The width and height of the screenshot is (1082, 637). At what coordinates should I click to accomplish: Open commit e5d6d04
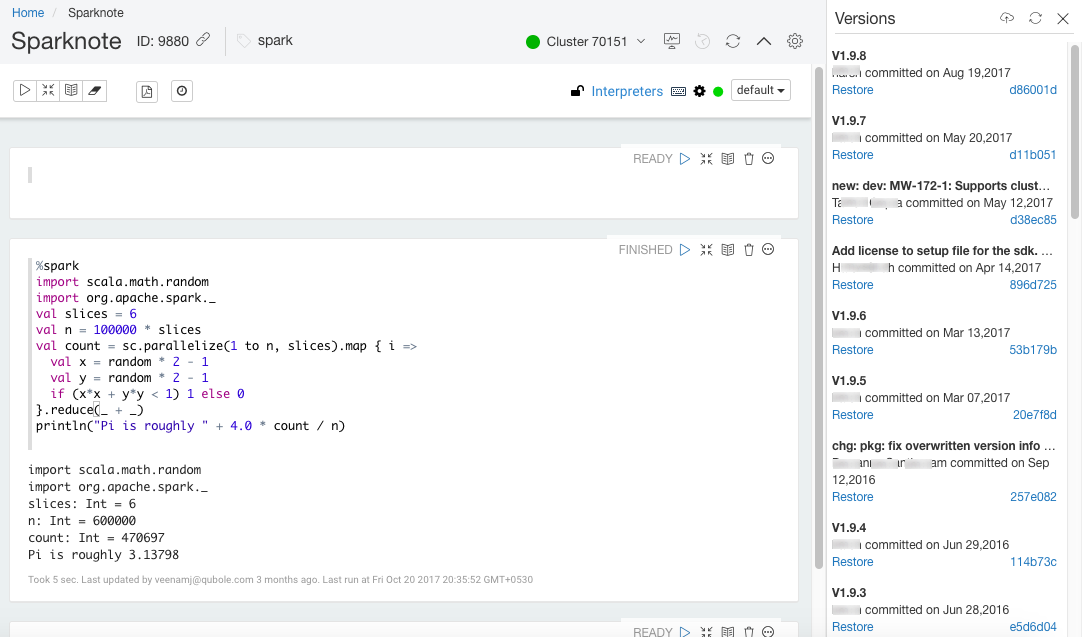pos(1033,627)
